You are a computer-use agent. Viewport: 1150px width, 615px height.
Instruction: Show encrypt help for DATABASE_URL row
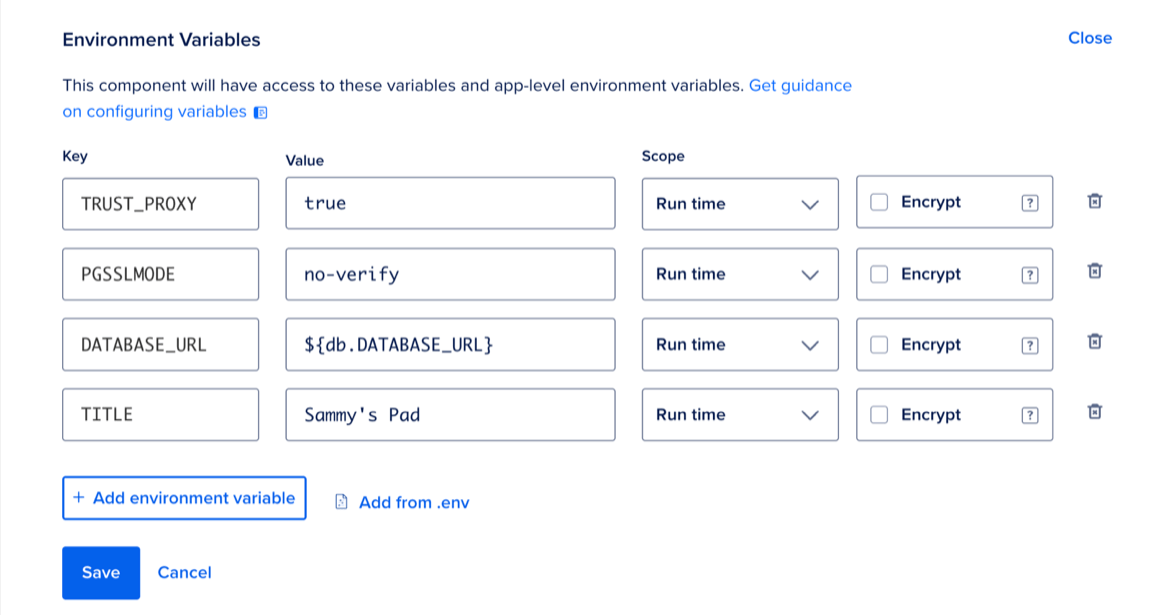click(x=1029, y=345)
